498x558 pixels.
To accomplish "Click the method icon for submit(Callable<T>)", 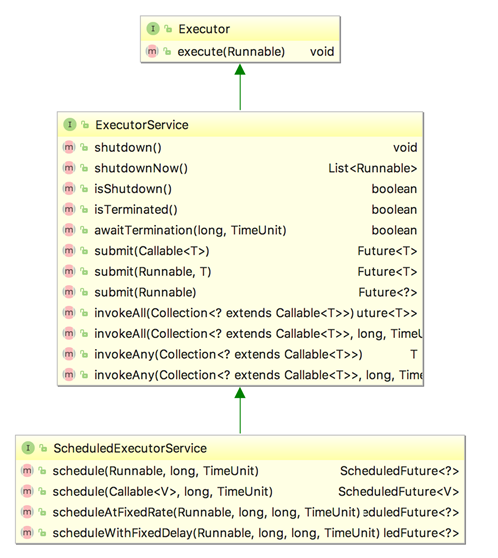I will tap(69, 251).
